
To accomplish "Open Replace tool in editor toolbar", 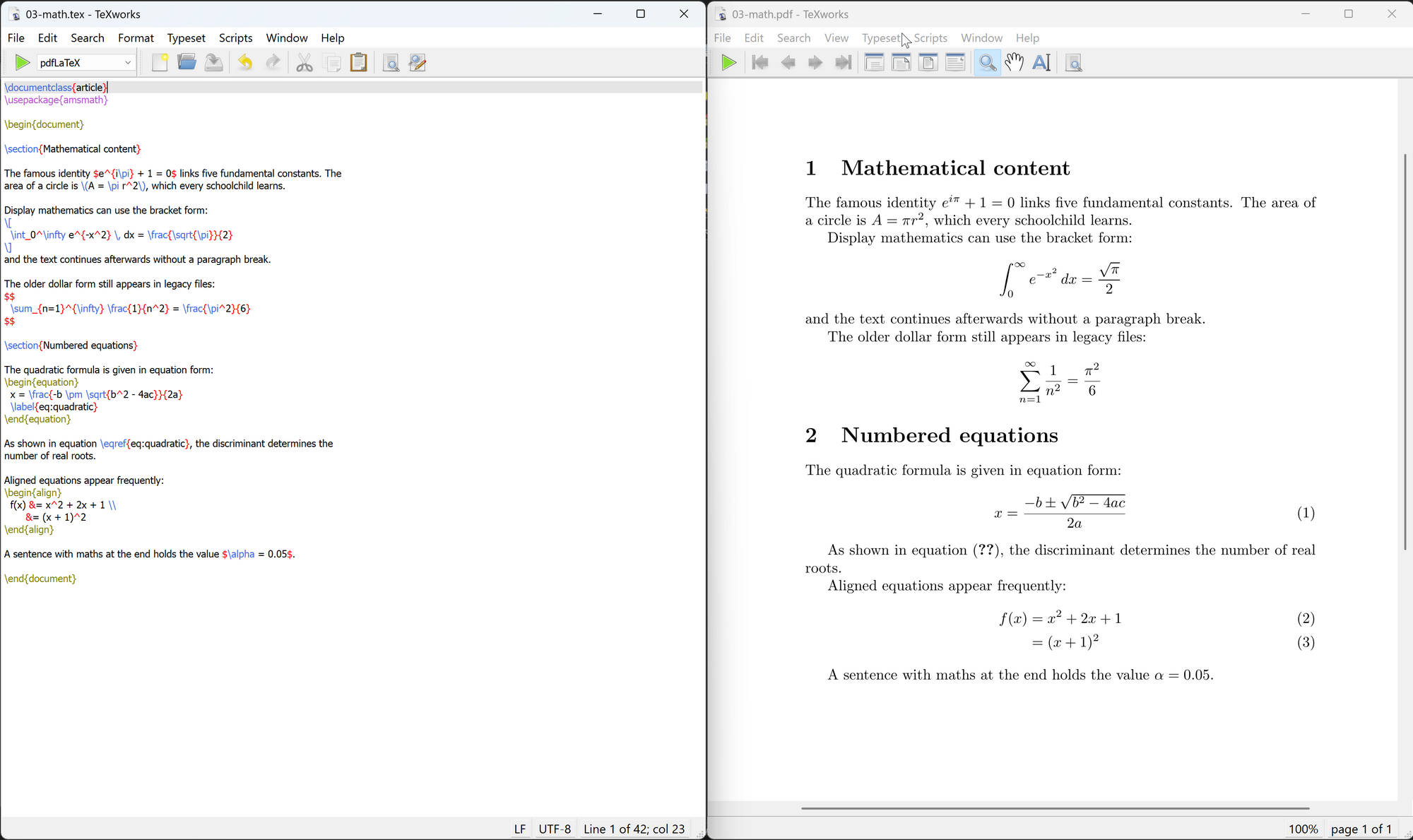I will 418,63.
